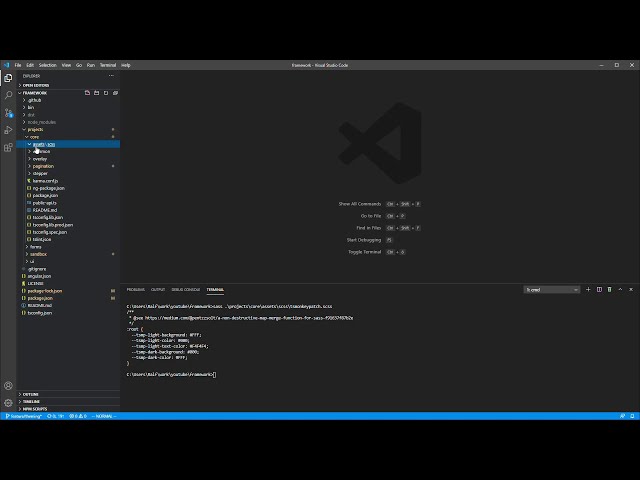Screen dimensions: 640x480
Task: Switch to the DEBUG CONSOLE tab
Action: point(186,289)
